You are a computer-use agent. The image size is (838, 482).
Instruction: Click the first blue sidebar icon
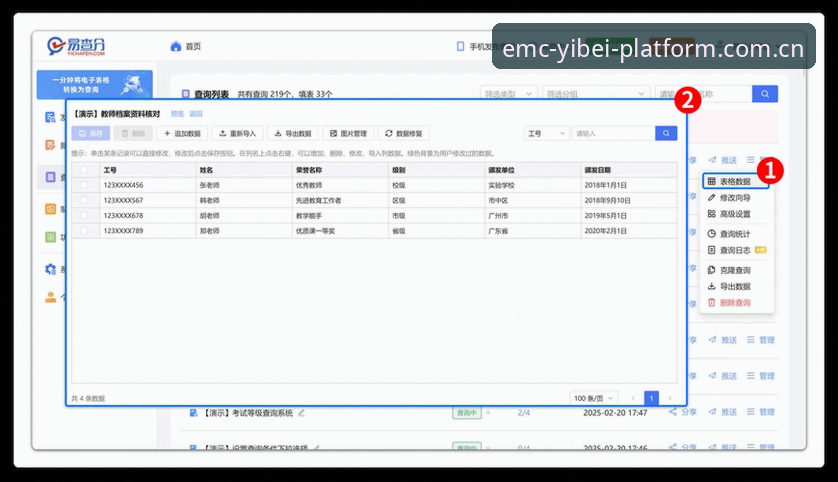[x=50, y=117]
